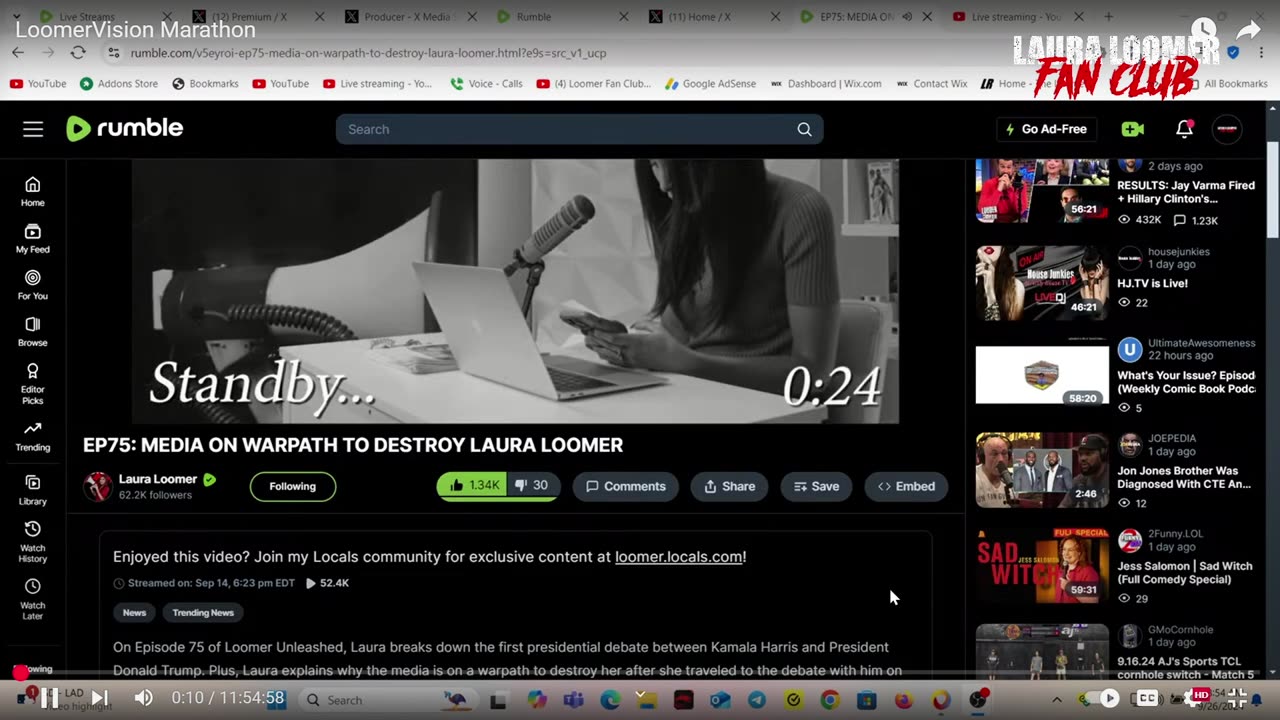Reload the browser page
The image size is (1280, 720).
click(x=78, y=53)
